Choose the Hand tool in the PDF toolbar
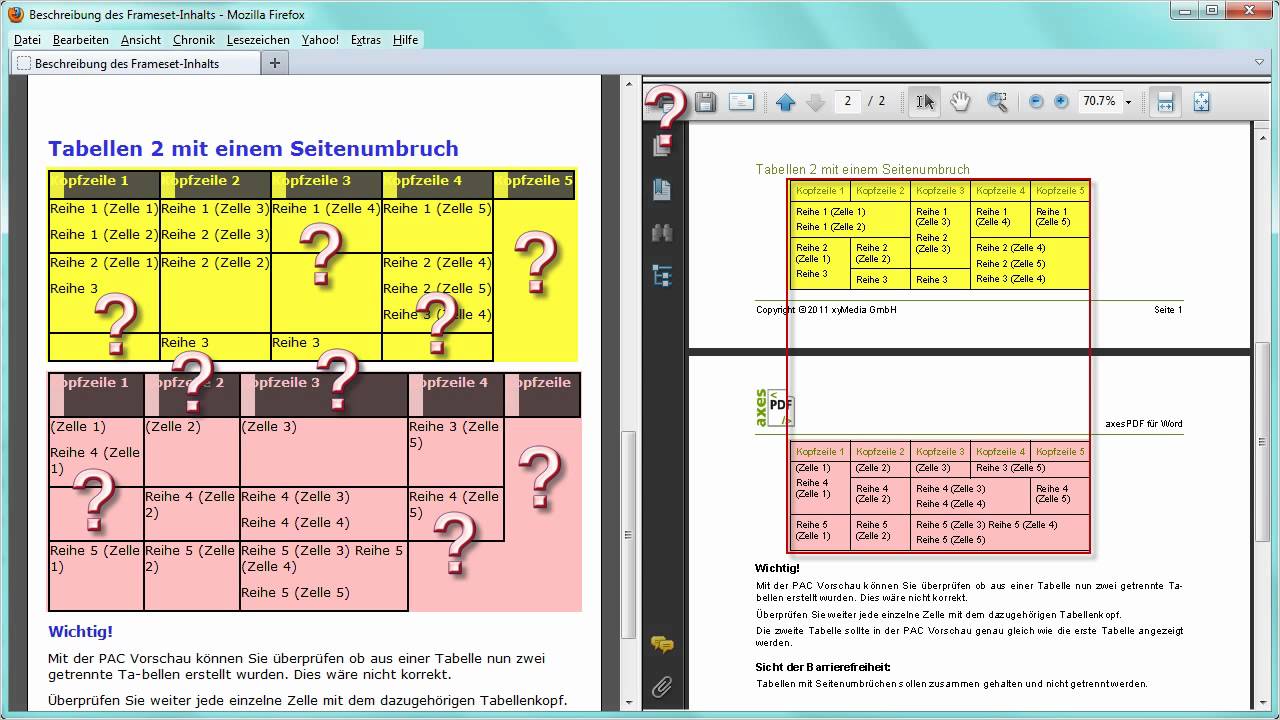 tap(960, 101)
